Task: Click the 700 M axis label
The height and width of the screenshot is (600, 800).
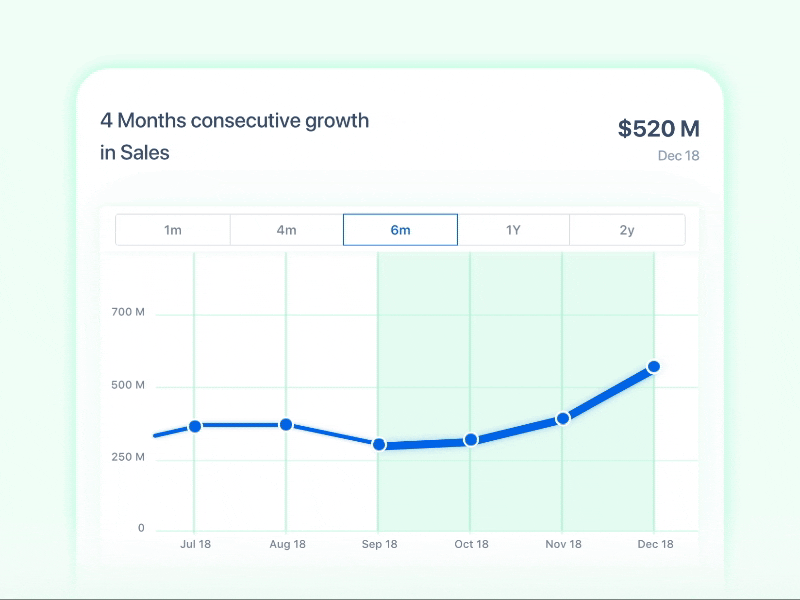Action: [x=128, y=312]
